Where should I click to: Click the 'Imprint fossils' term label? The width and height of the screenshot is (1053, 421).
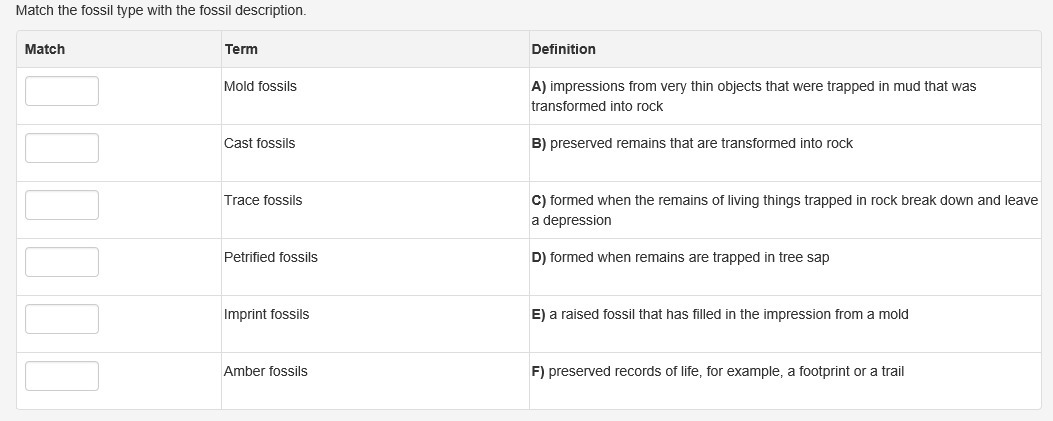[x=267, y=314]
